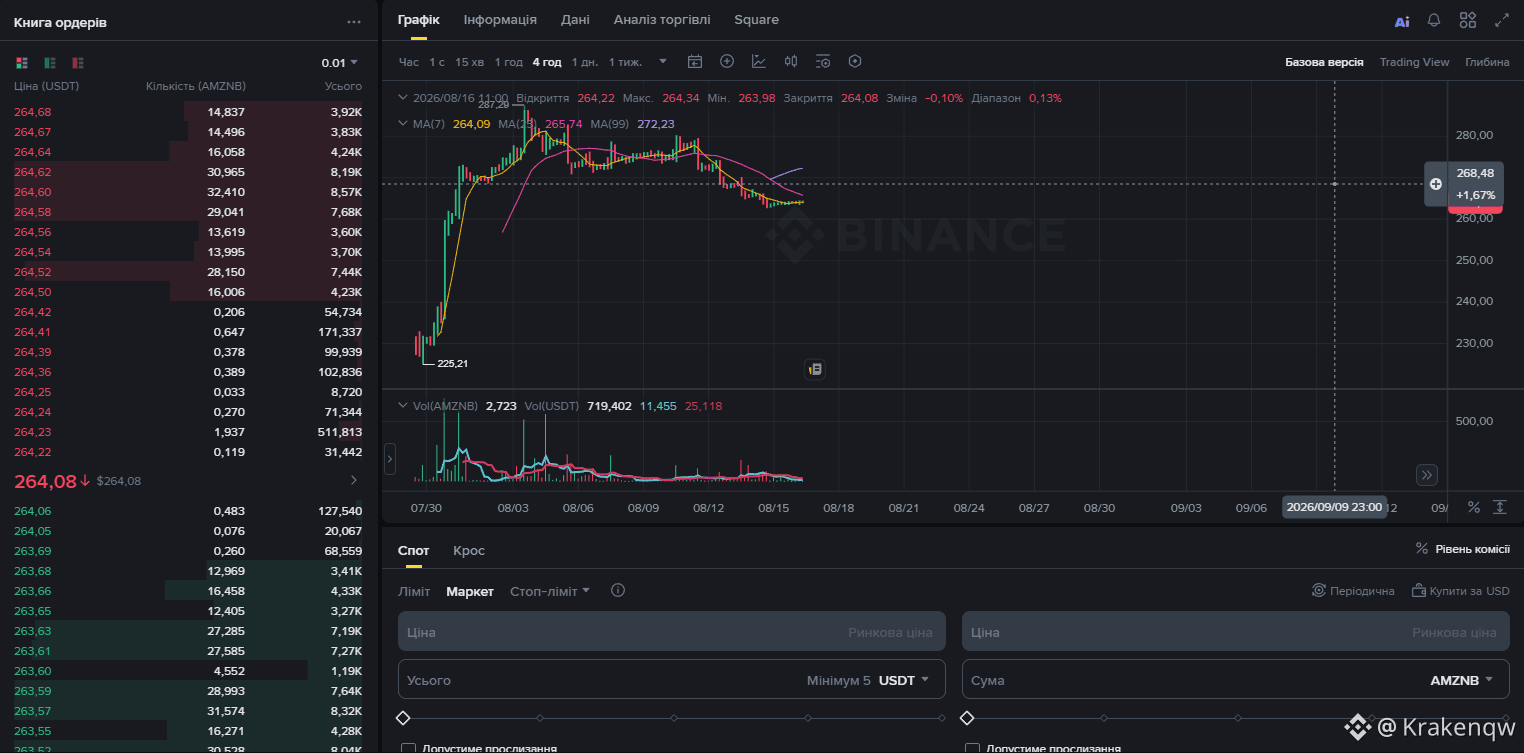
Task: Collapse the candle OHLC info chevron
Action: (403, 98)
